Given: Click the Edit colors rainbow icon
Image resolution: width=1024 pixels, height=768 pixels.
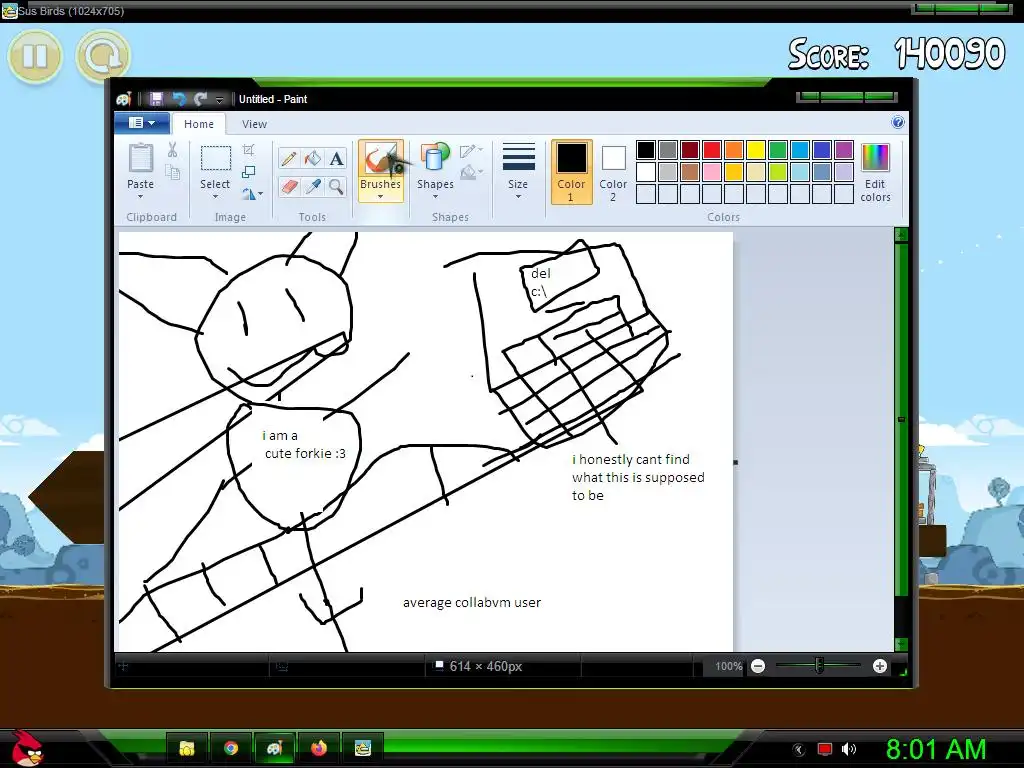Looking at the screenshot, I should (x=875, y=159).
